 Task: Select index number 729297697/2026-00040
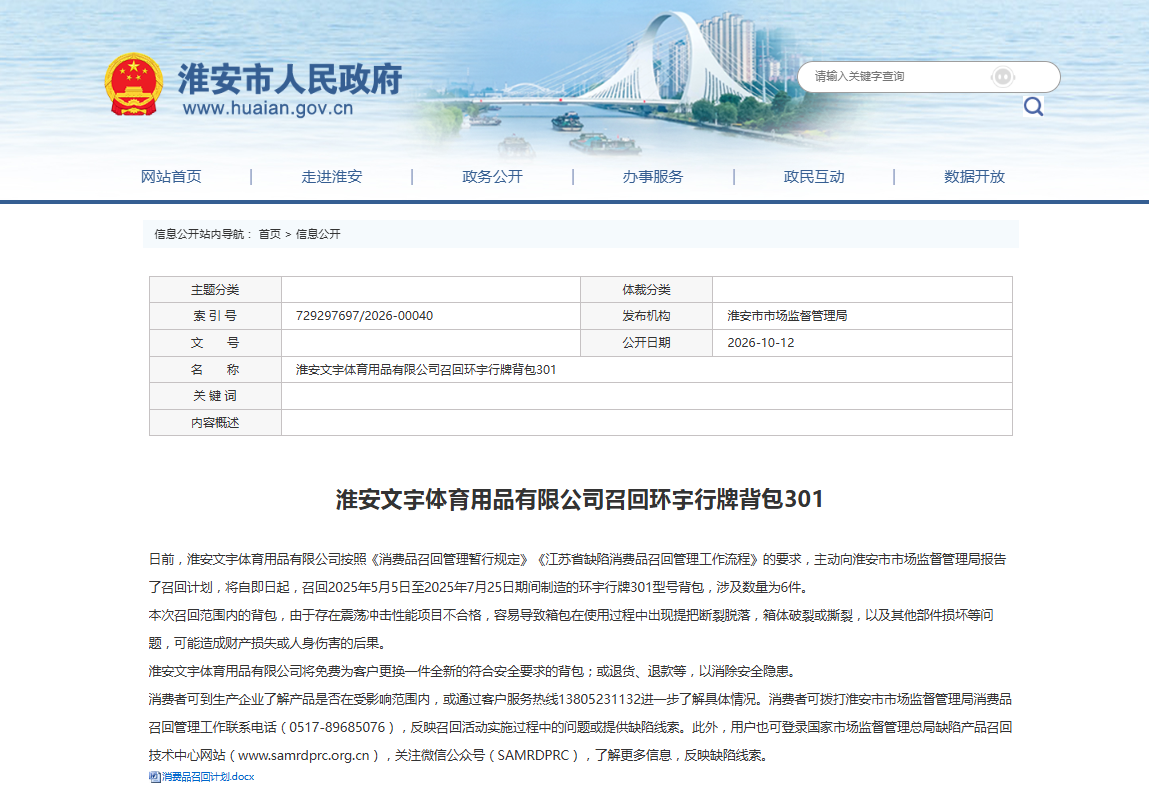coord(364,316)
